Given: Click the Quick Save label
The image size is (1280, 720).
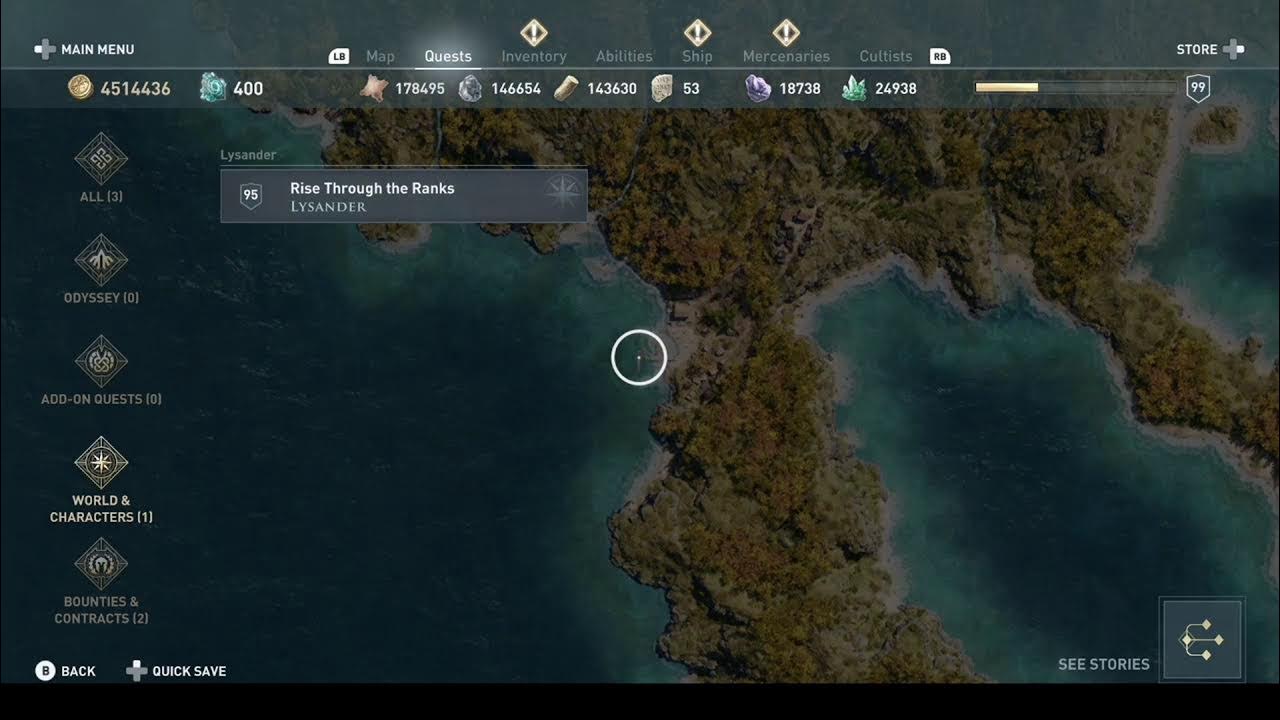Looking at the screenshot, I should tap(189, 671).
